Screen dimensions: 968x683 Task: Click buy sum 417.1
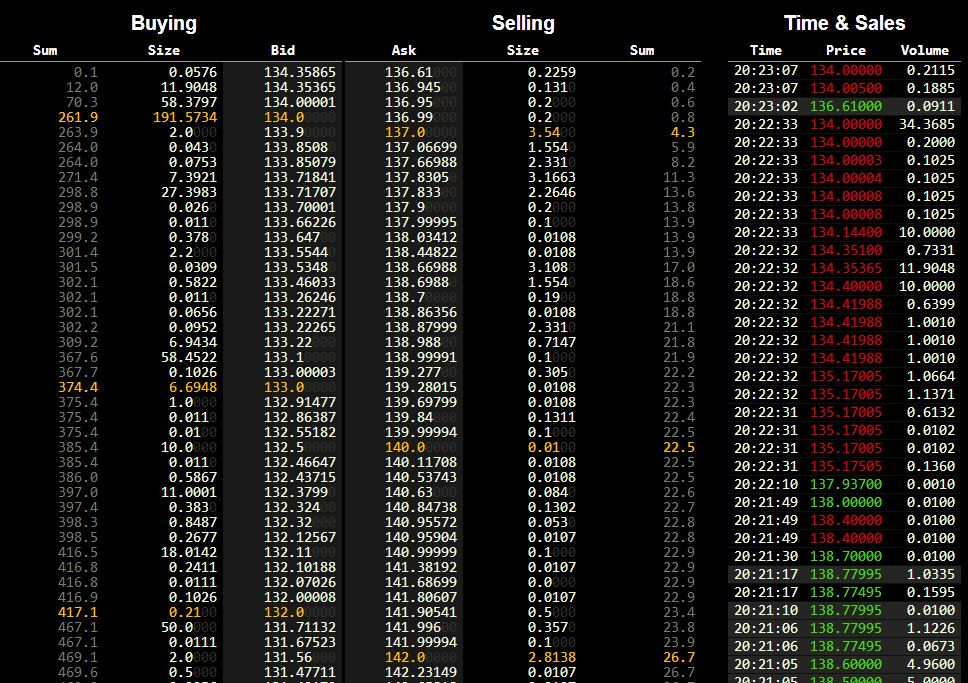coord(78,613)
